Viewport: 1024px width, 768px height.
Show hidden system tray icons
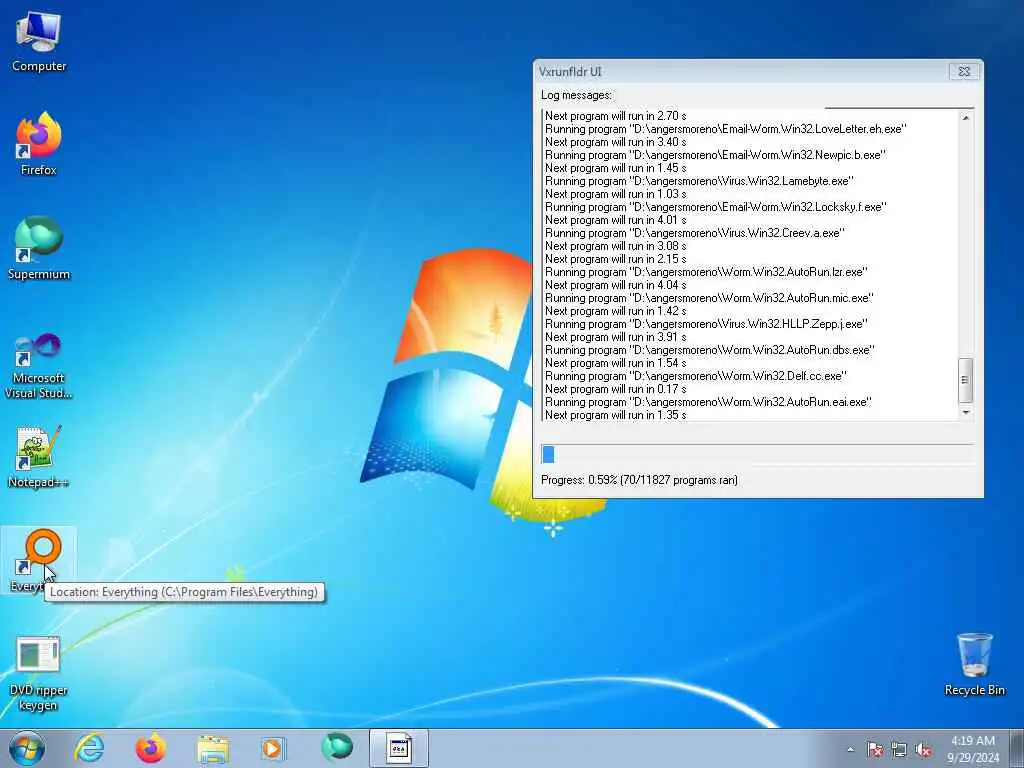850,750
